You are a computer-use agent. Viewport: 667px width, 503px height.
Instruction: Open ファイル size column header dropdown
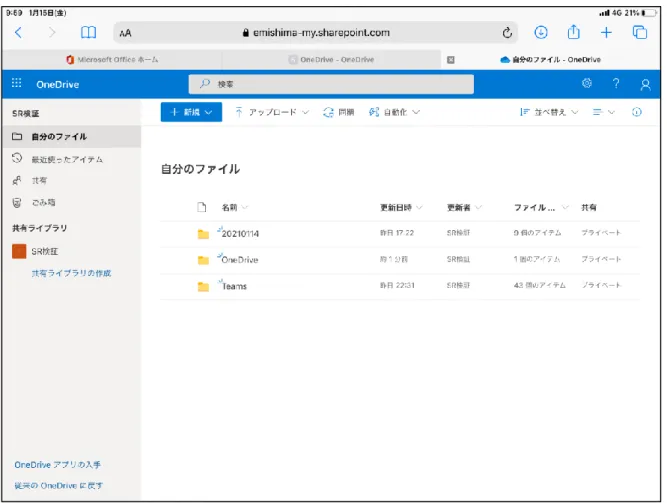pyautogui.click(x=541, y=207)
